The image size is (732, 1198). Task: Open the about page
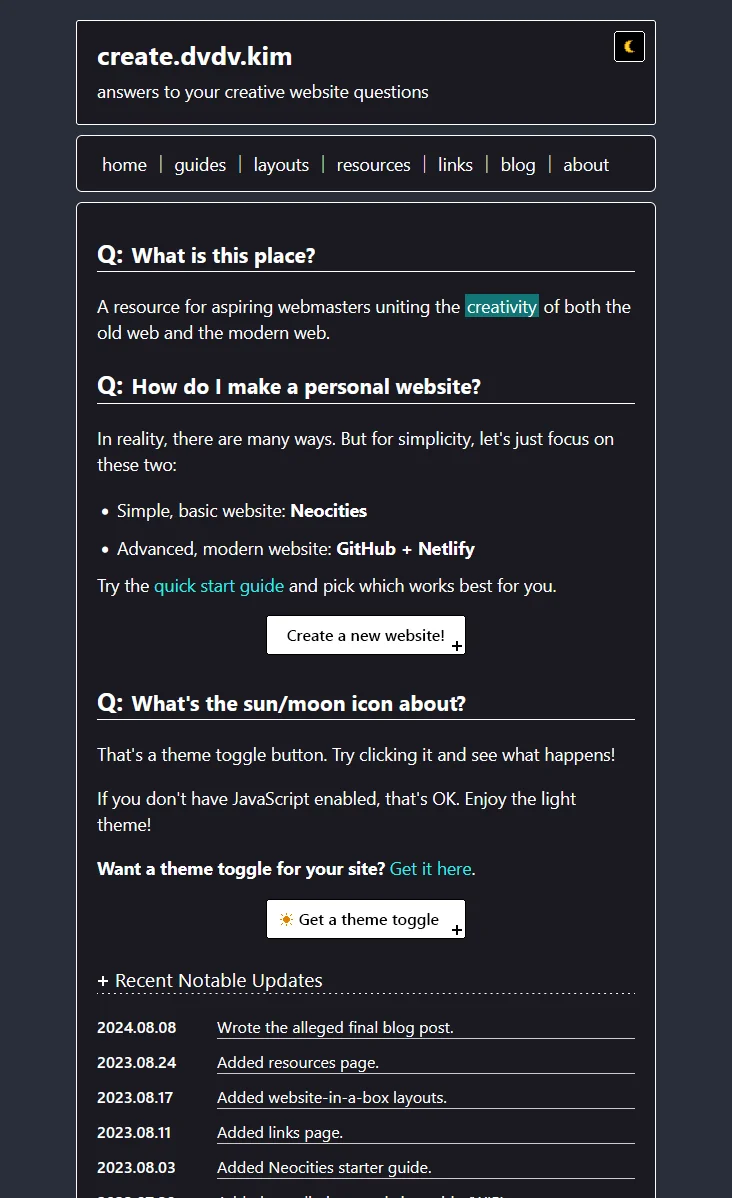pos(586,164)
